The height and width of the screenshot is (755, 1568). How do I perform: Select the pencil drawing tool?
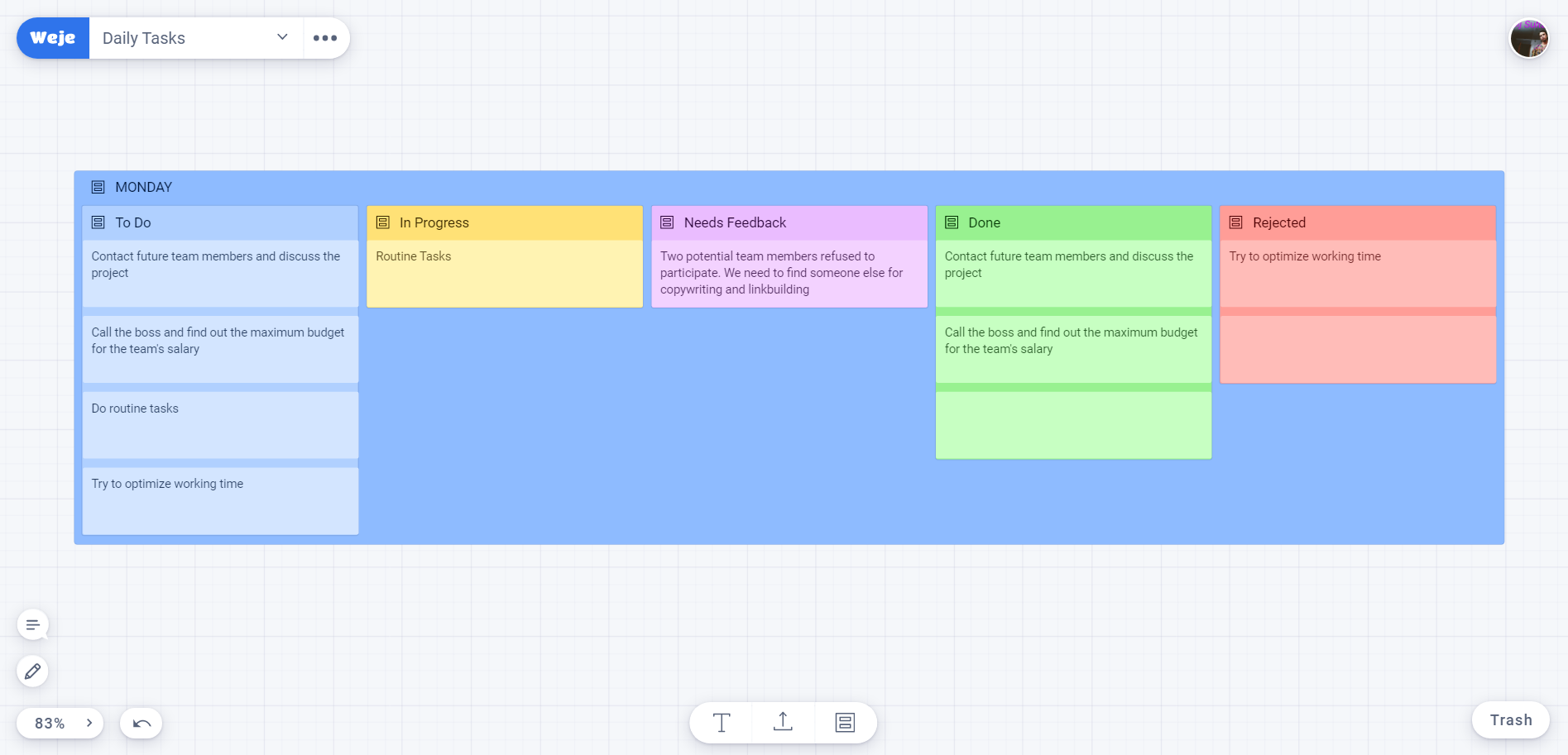[x=33, y=671]
